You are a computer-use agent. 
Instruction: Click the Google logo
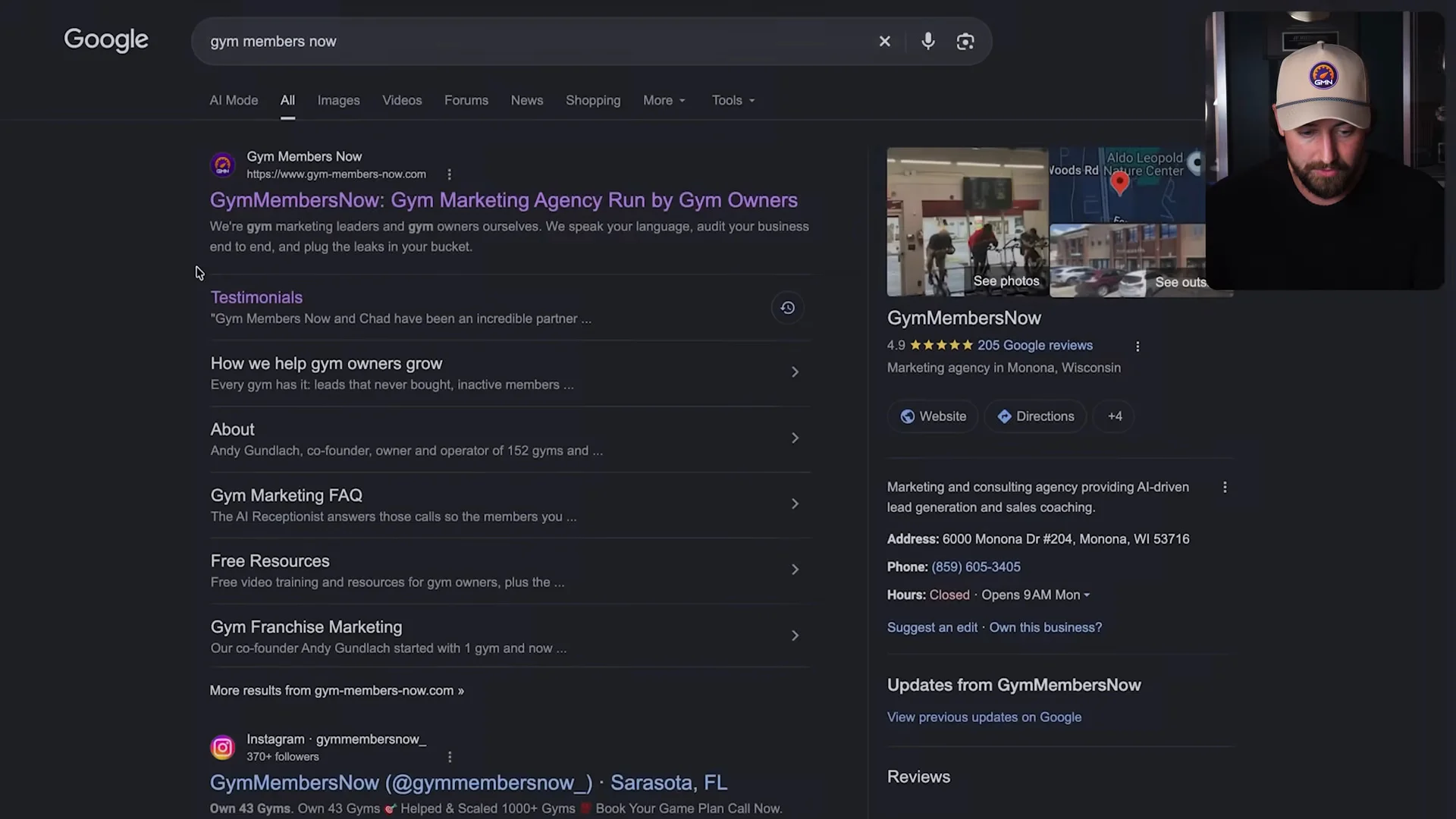(x=106, y=40)
